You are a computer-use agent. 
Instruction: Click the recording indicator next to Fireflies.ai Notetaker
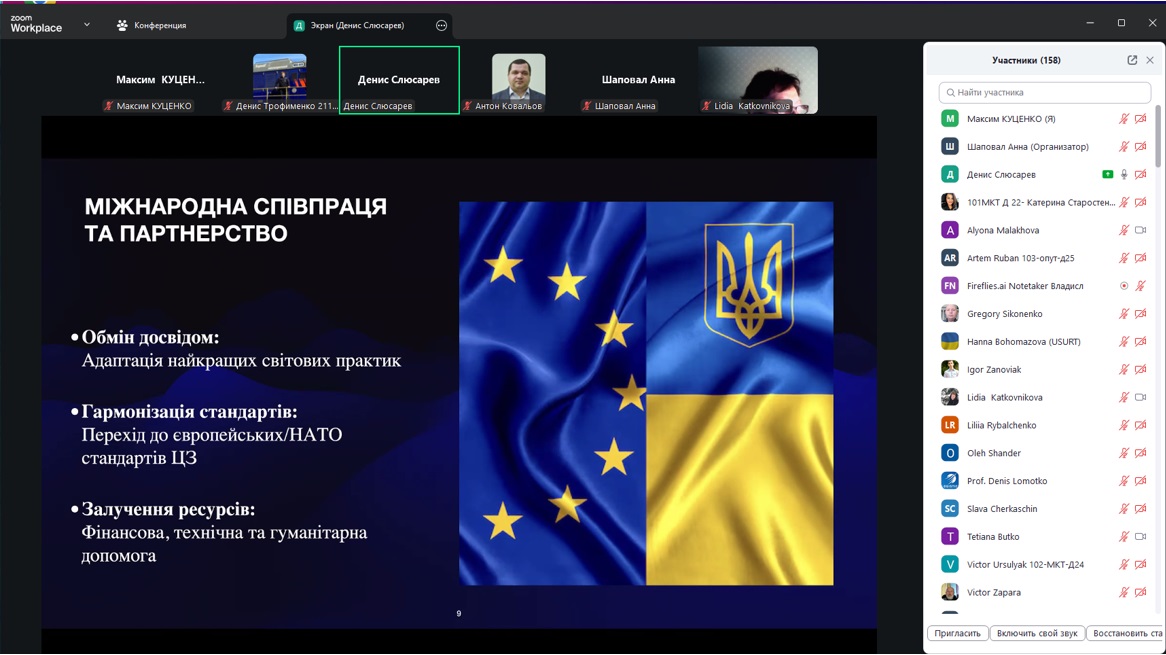tap(1124, 286)
